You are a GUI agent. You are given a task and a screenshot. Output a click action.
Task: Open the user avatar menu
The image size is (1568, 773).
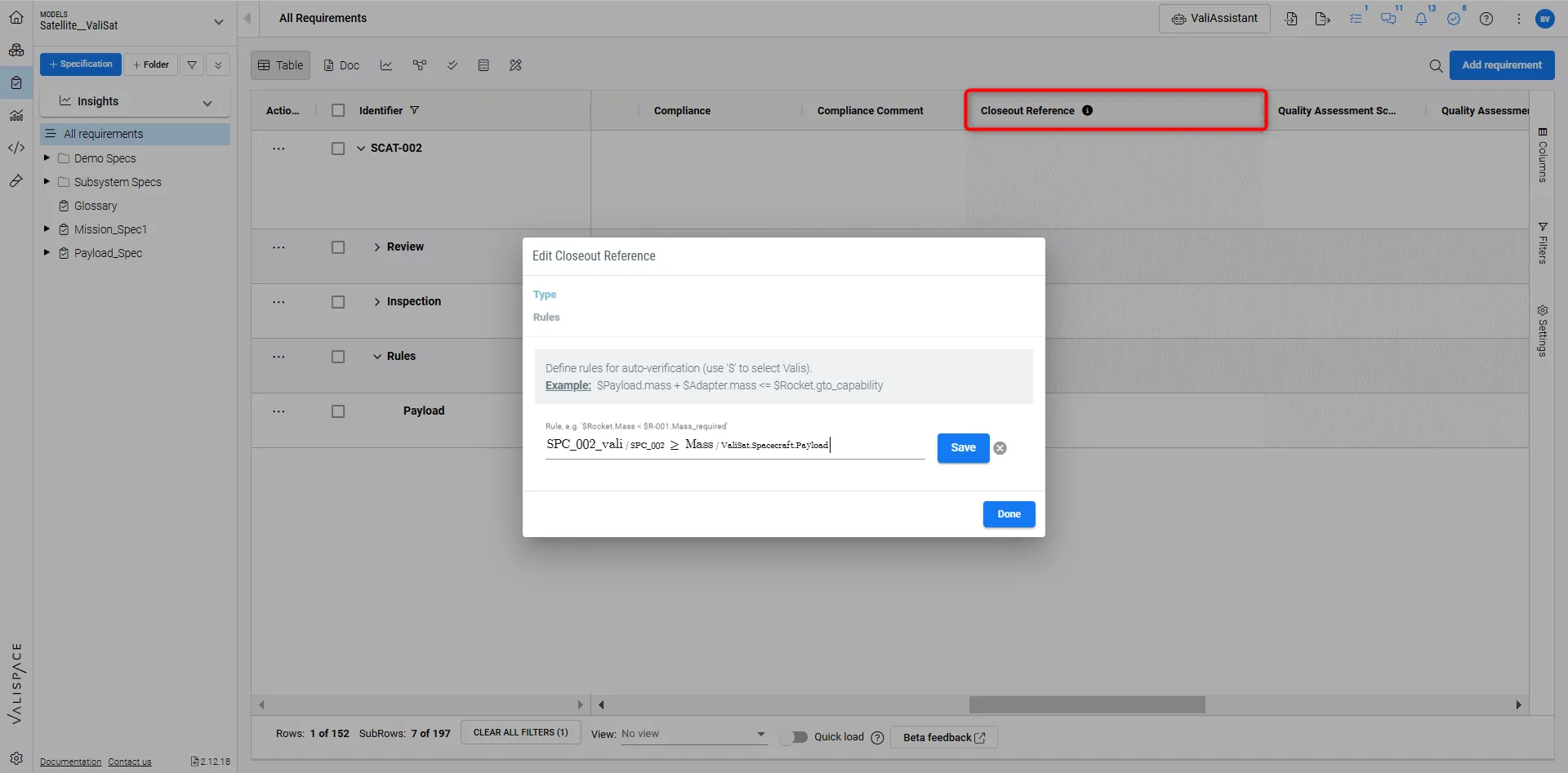coord(1545,19)
